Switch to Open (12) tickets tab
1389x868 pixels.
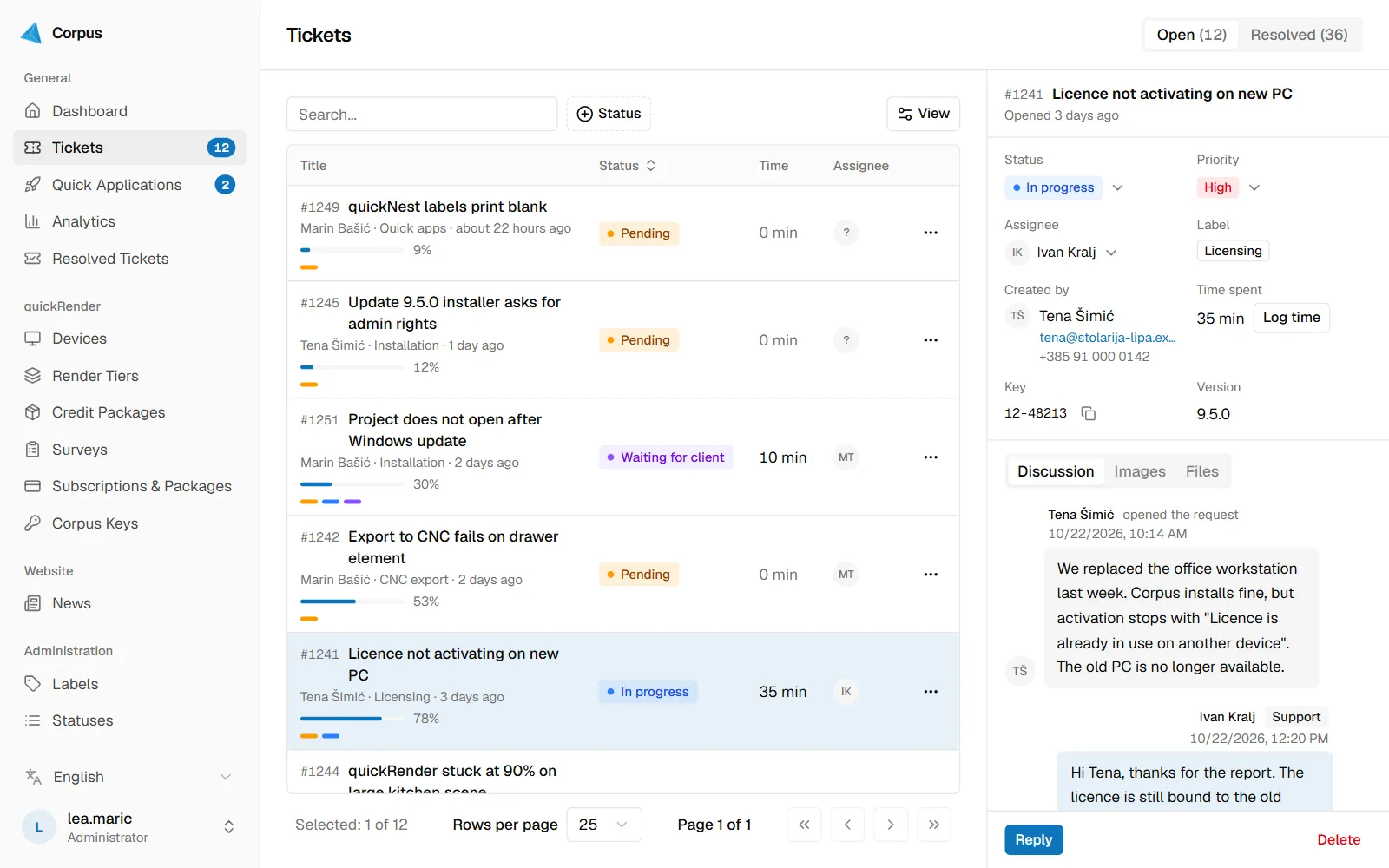(1191, 35)
